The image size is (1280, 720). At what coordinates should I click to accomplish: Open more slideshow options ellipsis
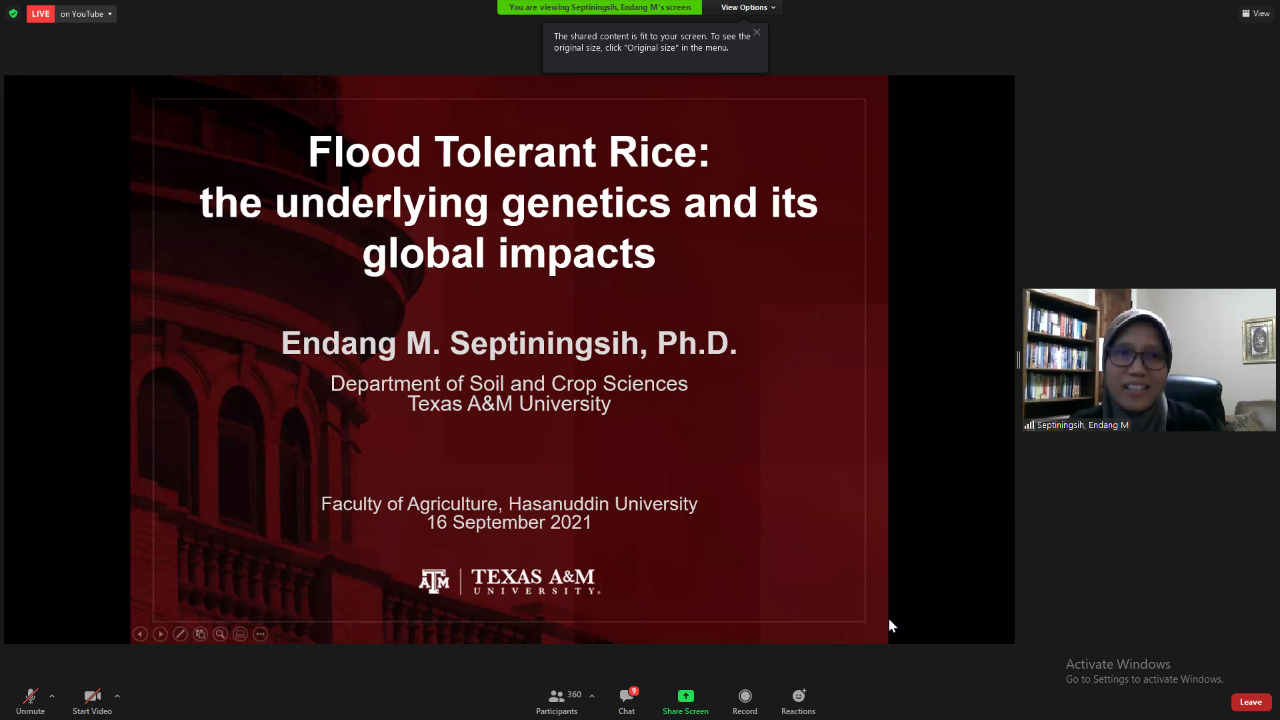260,634
